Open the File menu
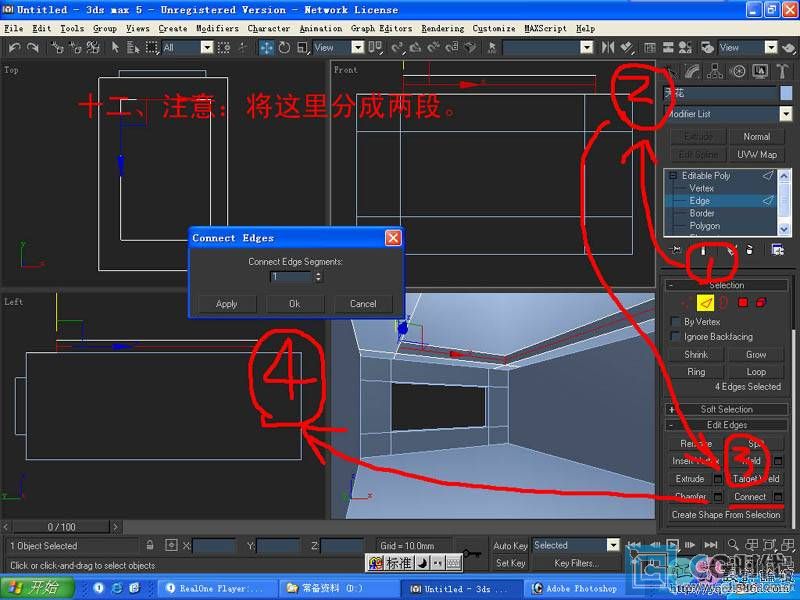The height and width of the screenshot is (600, 800). (x=13, y=29)
